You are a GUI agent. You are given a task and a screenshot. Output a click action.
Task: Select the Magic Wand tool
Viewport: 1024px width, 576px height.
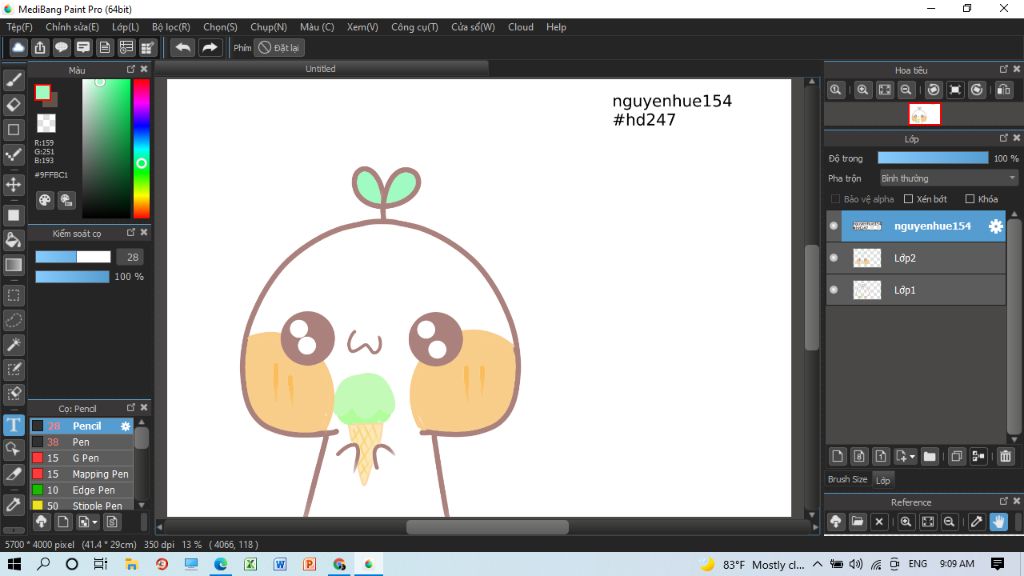tap(14, 345)
